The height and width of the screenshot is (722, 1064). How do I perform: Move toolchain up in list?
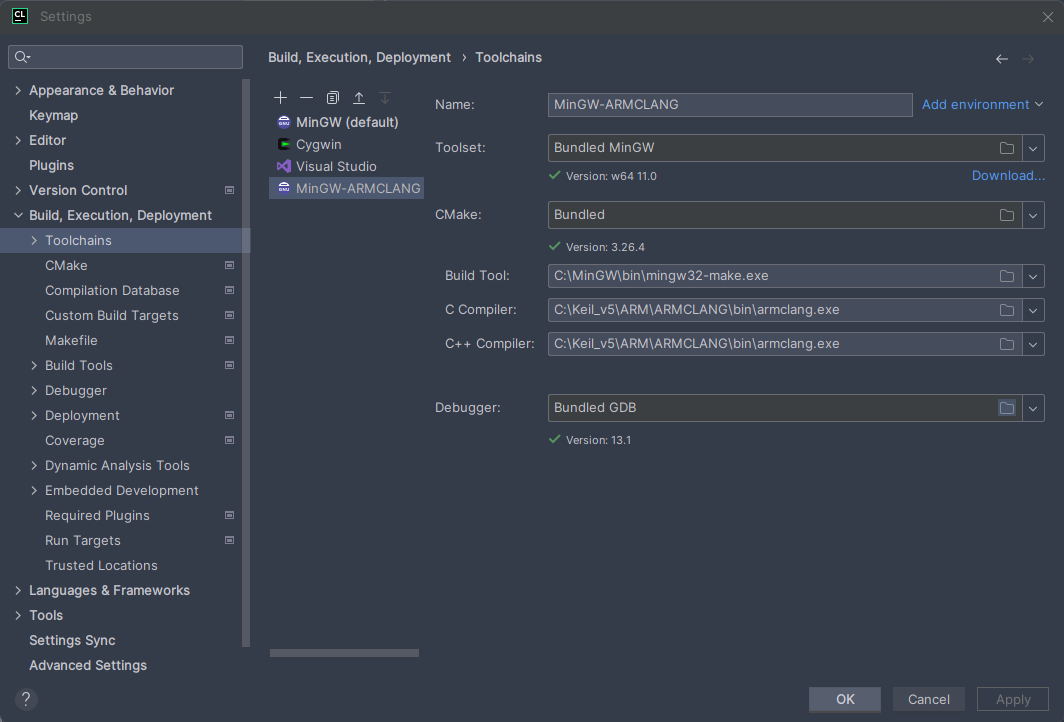(x=359, y=98)
